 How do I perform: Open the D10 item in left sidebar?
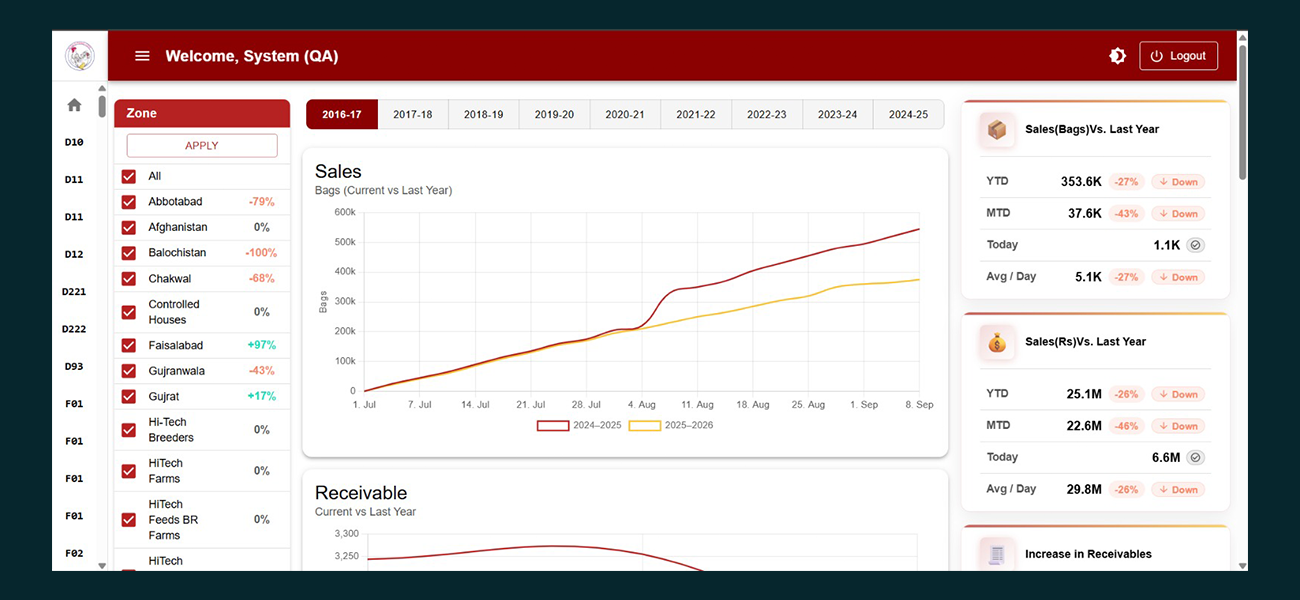click(x=74, y=142)
